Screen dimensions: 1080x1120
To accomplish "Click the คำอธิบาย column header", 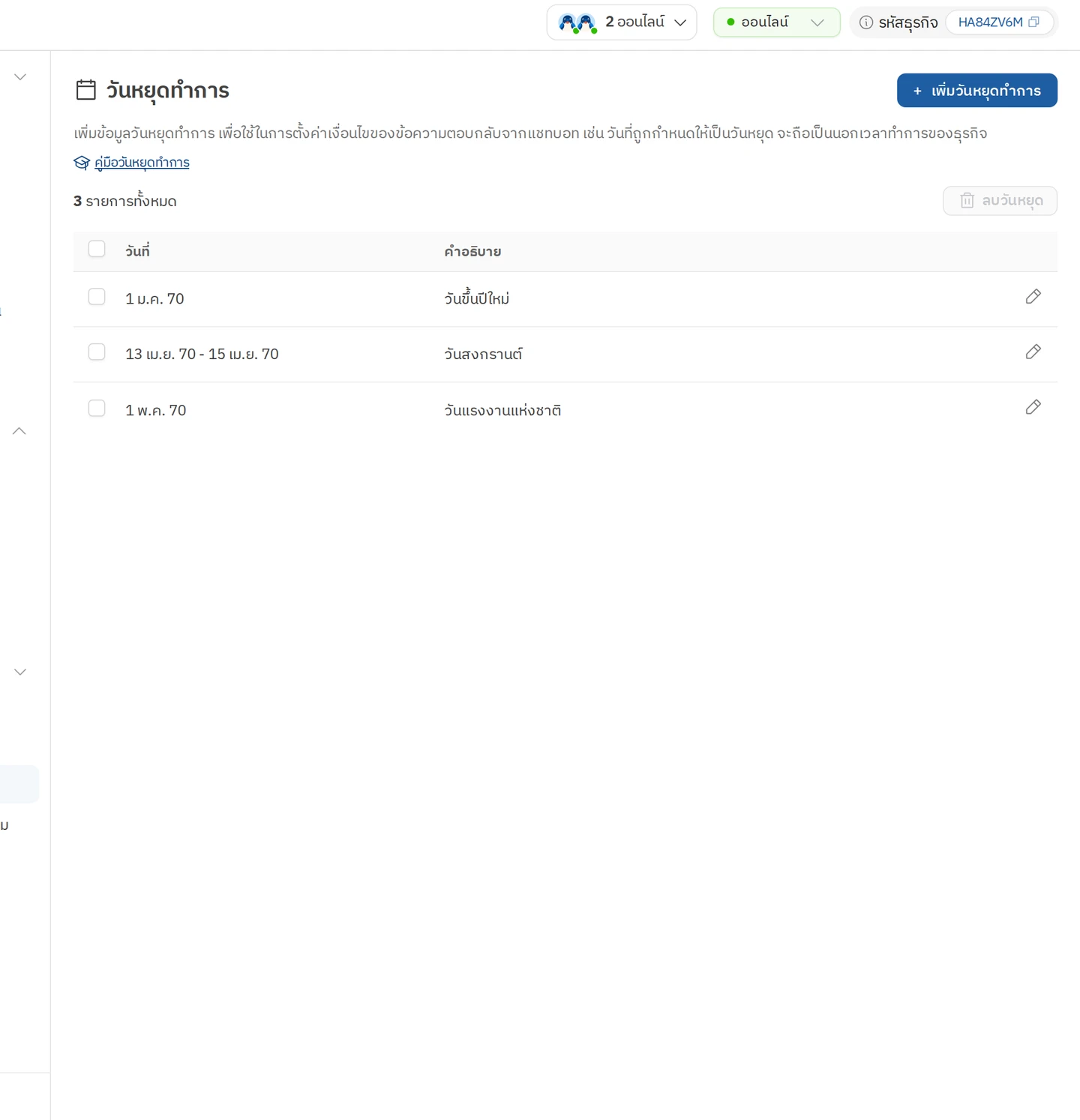I will click(472, 251).
